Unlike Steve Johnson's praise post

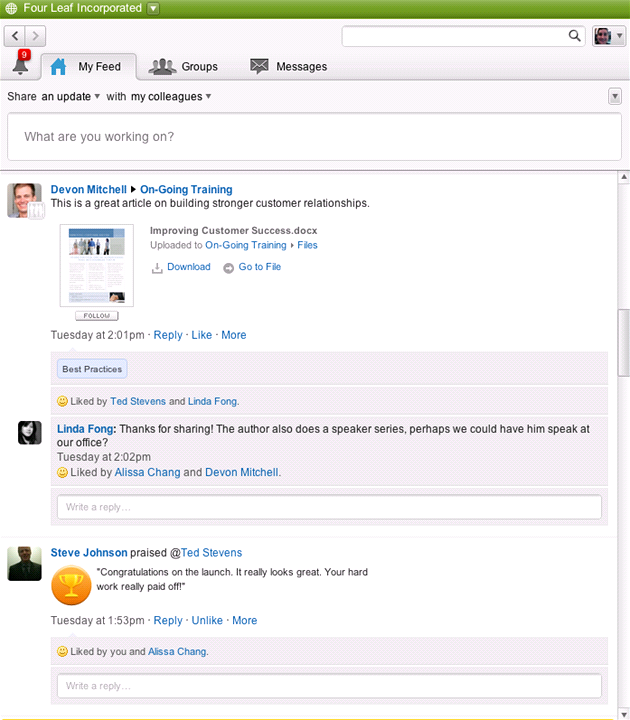pos(207,621)
